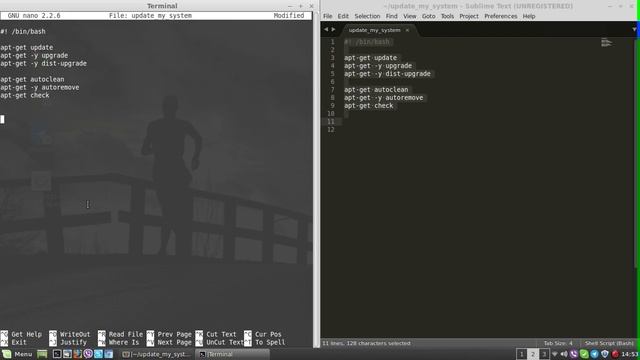Screen dimensions: 640x360
Task: Click "Cut Text" shortcut hint in nano
Action: coord(221,334)
